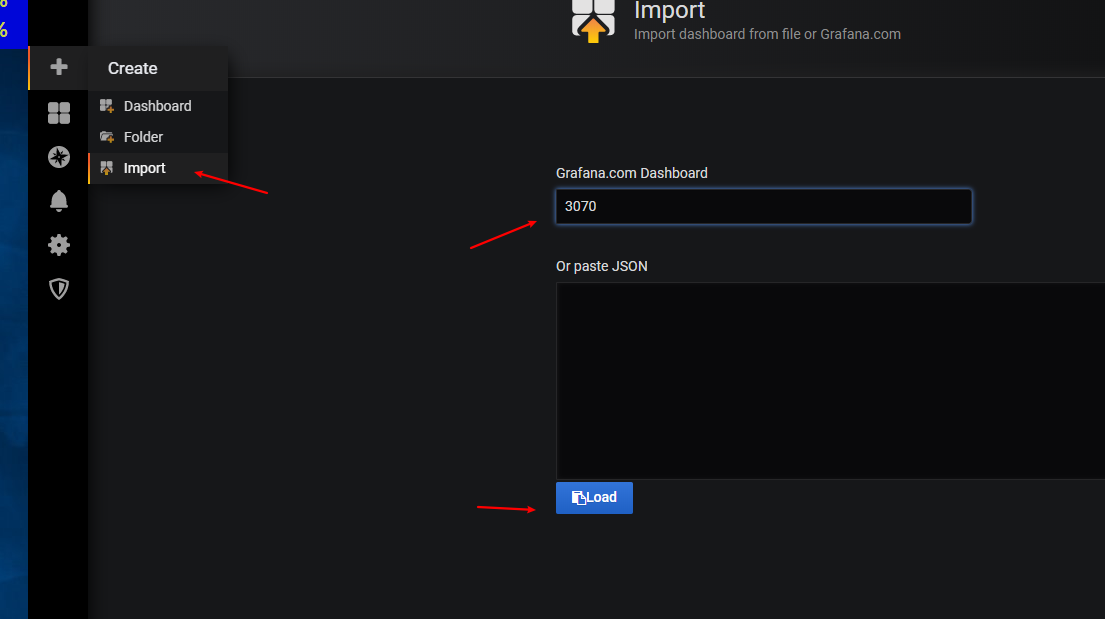
Task: Click the large Import page header icon
Action: click(x=593, y=20)
